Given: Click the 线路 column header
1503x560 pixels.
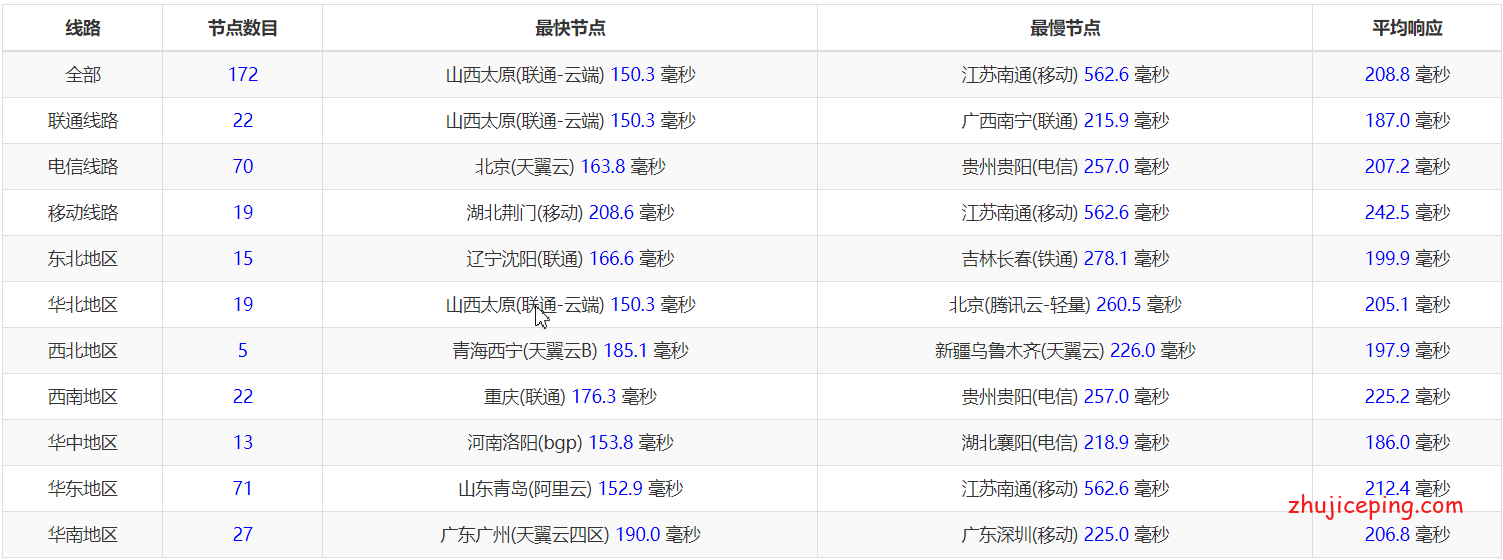Looking at the screenshot, I should point(83,28).
